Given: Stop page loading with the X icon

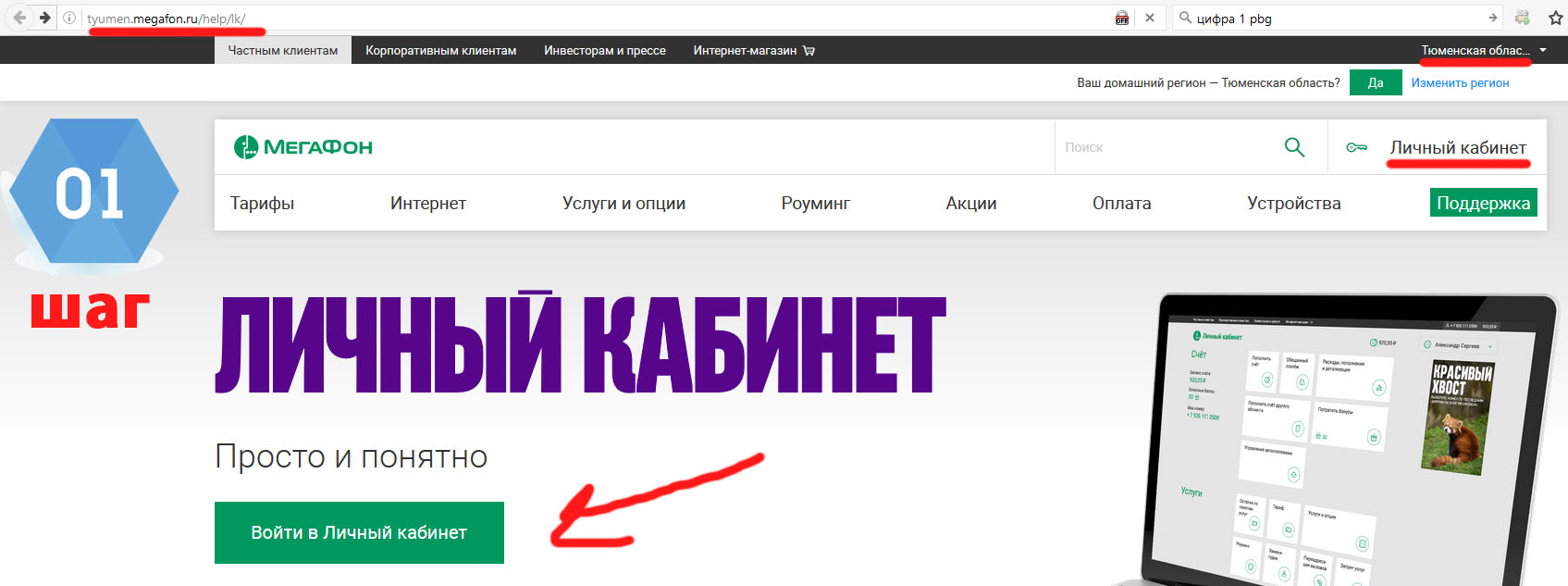Looking at the screenshot, I should (x=1150, y=18).
